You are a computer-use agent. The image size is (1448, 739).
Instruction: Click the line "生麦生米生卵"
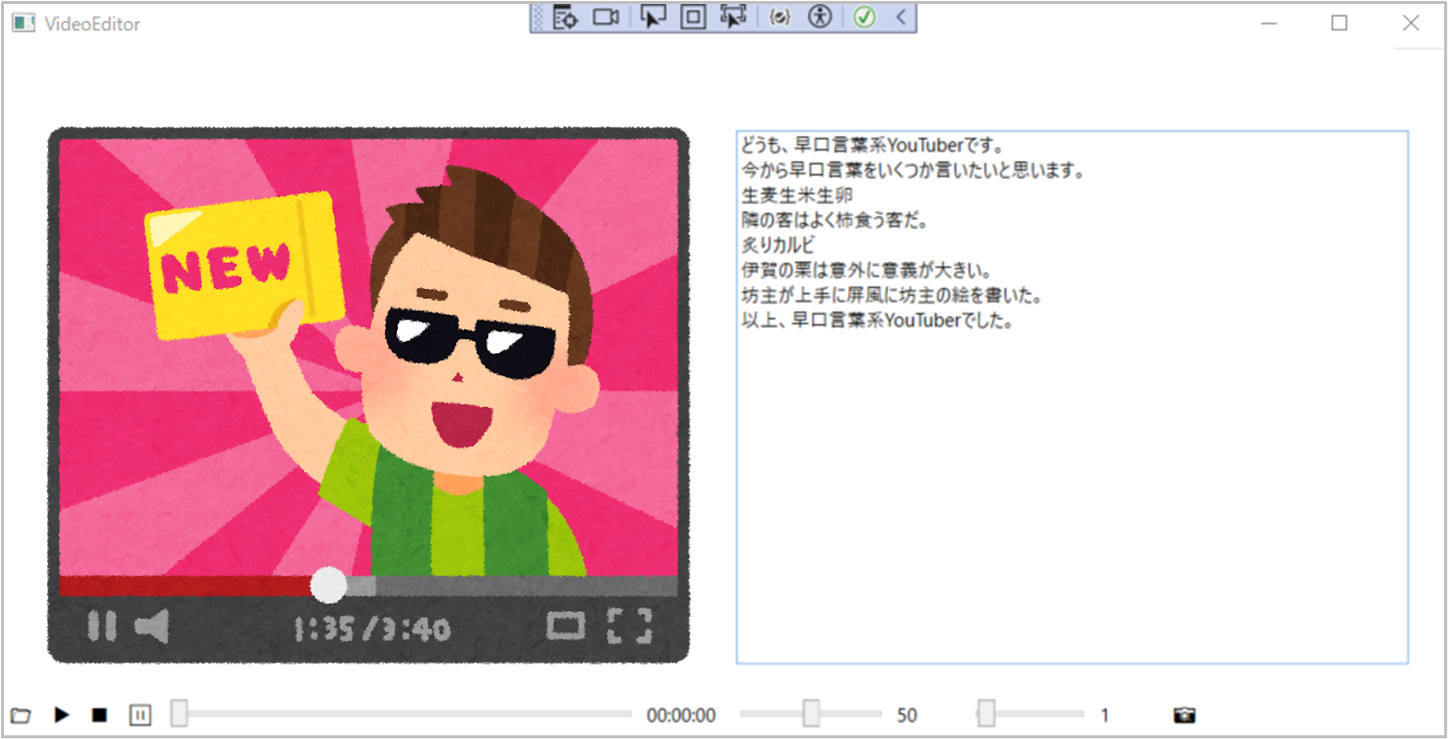[797, 195]
